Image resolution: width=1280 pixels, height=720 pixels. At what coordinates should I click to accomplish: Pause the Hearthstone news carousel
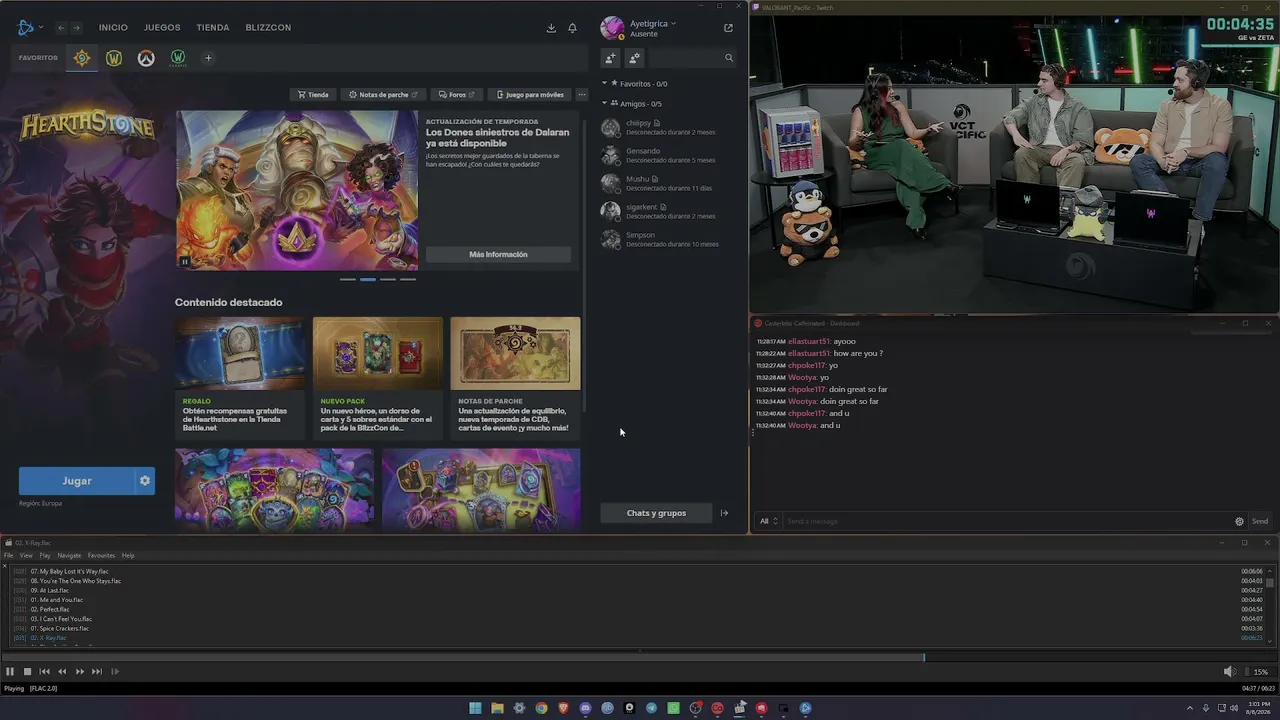185,262
